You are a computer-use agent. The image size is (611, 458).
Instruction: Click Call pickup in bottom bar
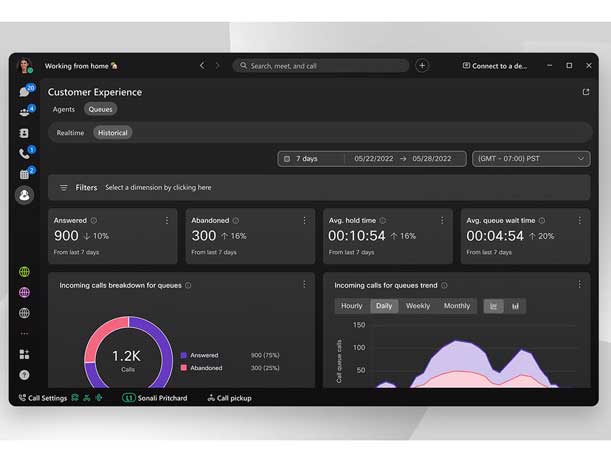point(229,398)
